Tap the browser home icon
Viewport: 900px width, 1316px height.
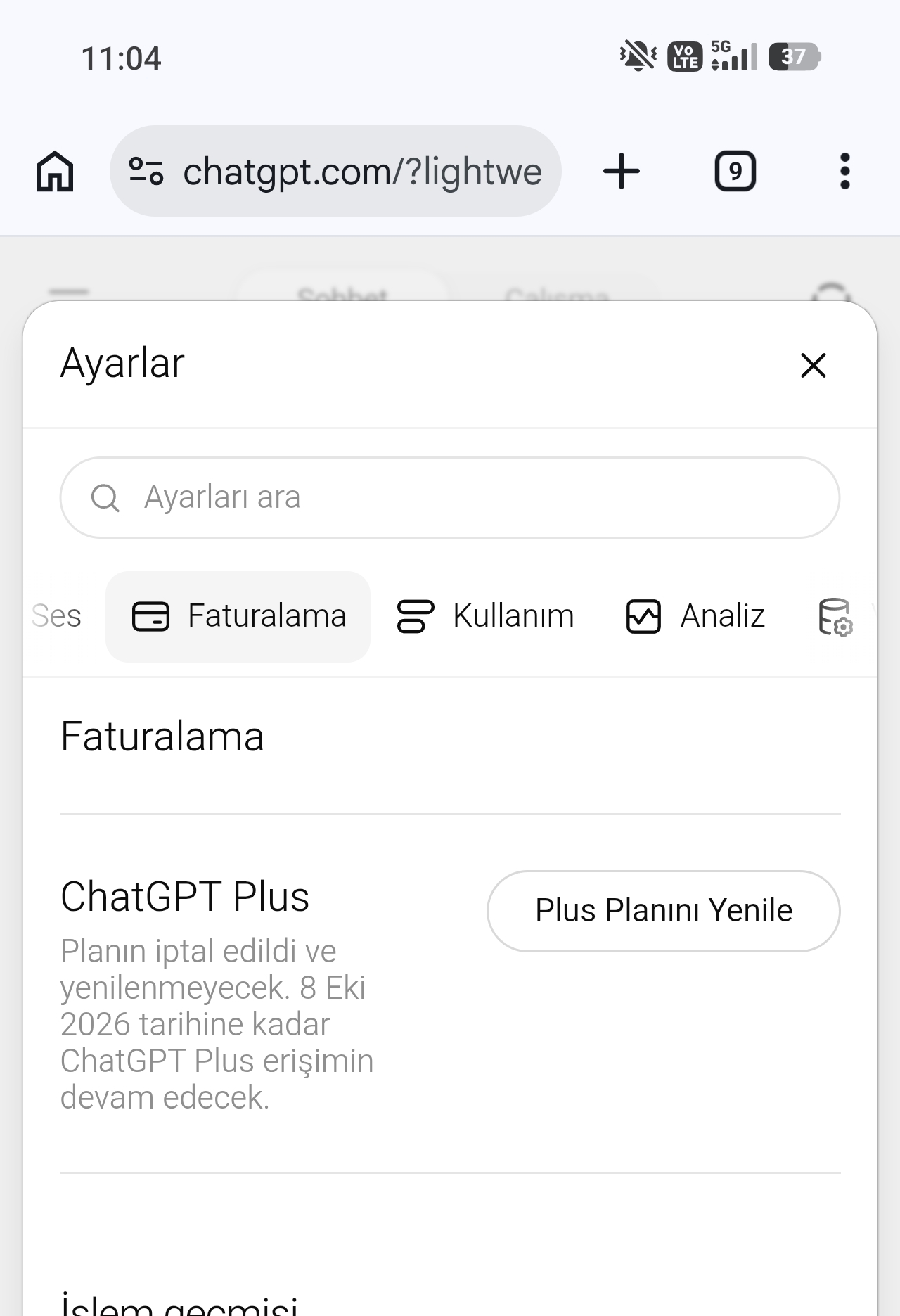tap(55, 171)
